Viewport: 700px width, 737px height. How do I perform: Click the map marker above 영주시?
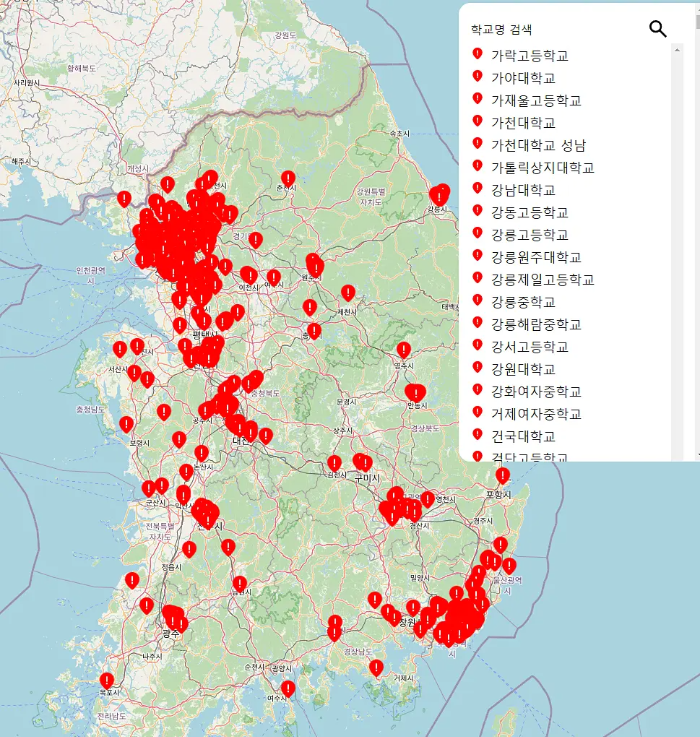click(x=403, y=351)
